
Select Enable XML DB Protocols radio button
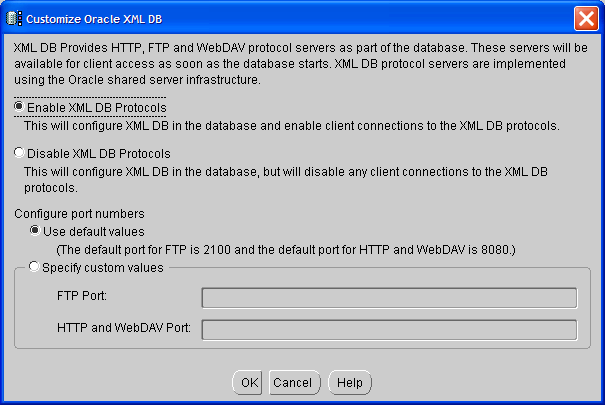click(x=19, y=107)
